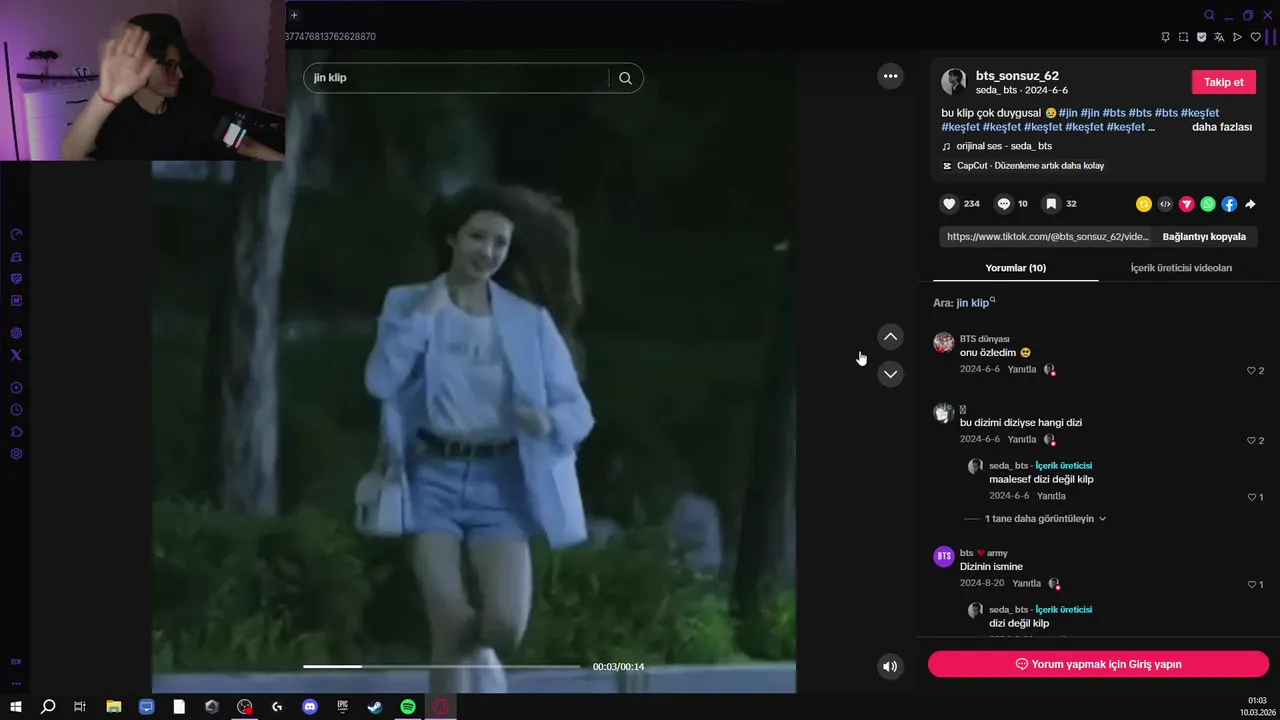This screenshot has height=720, width=1280.
Task: Click the magnifier icon in the jin klip search box
Action: tap(625, 78)
